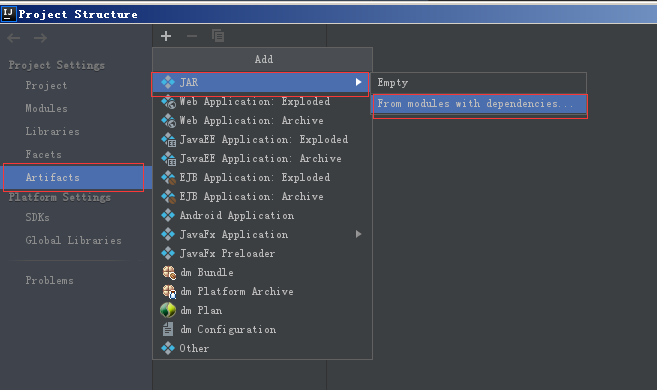Image resolution: width=657 pixels, height=390 pixels.
Task: Open Libraries settings in sidebar
Action: pos(52,132)
